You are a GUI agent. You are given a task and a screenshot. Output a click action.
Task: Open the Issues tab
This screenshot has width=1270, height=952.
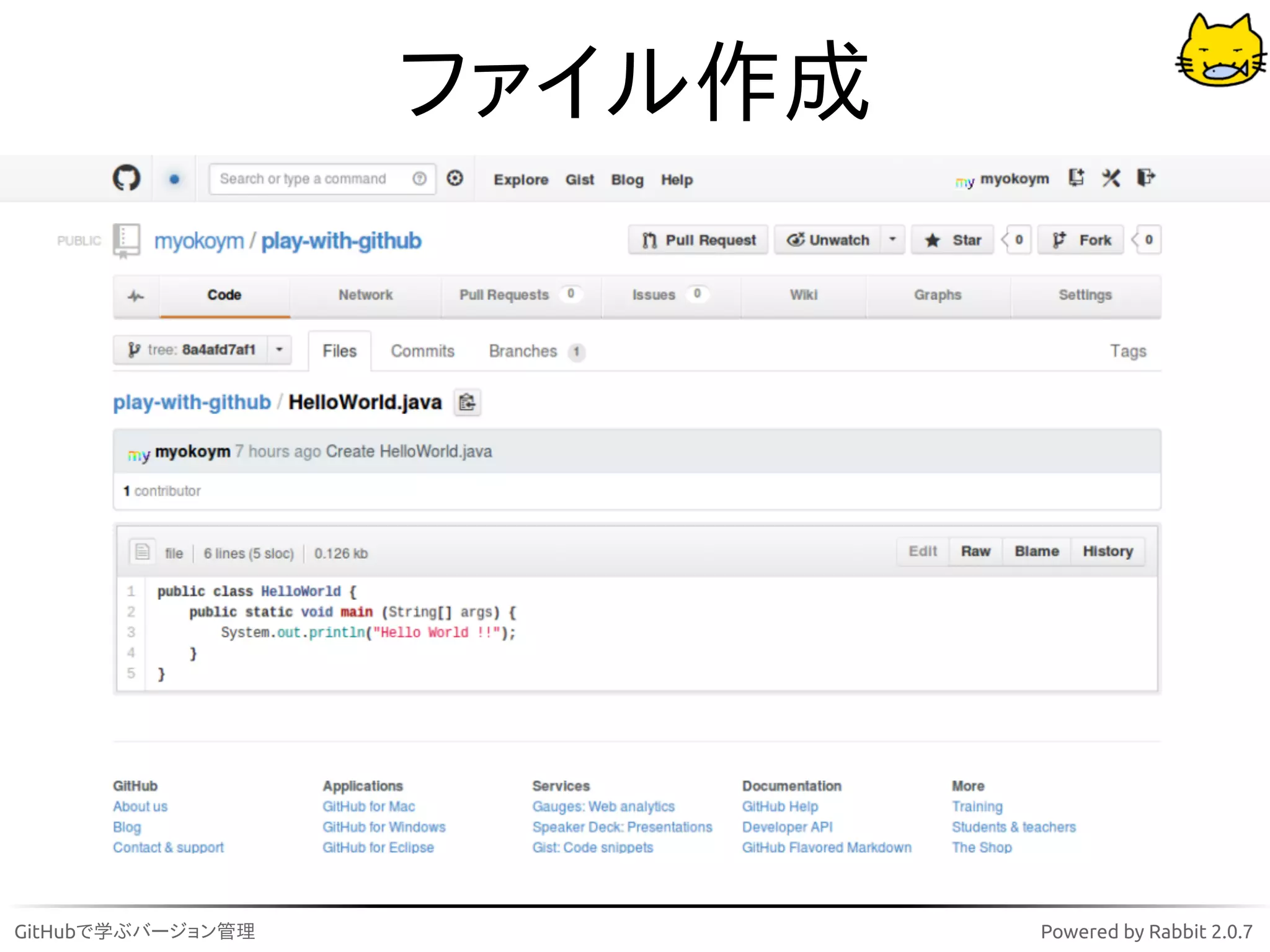(671, 296)
